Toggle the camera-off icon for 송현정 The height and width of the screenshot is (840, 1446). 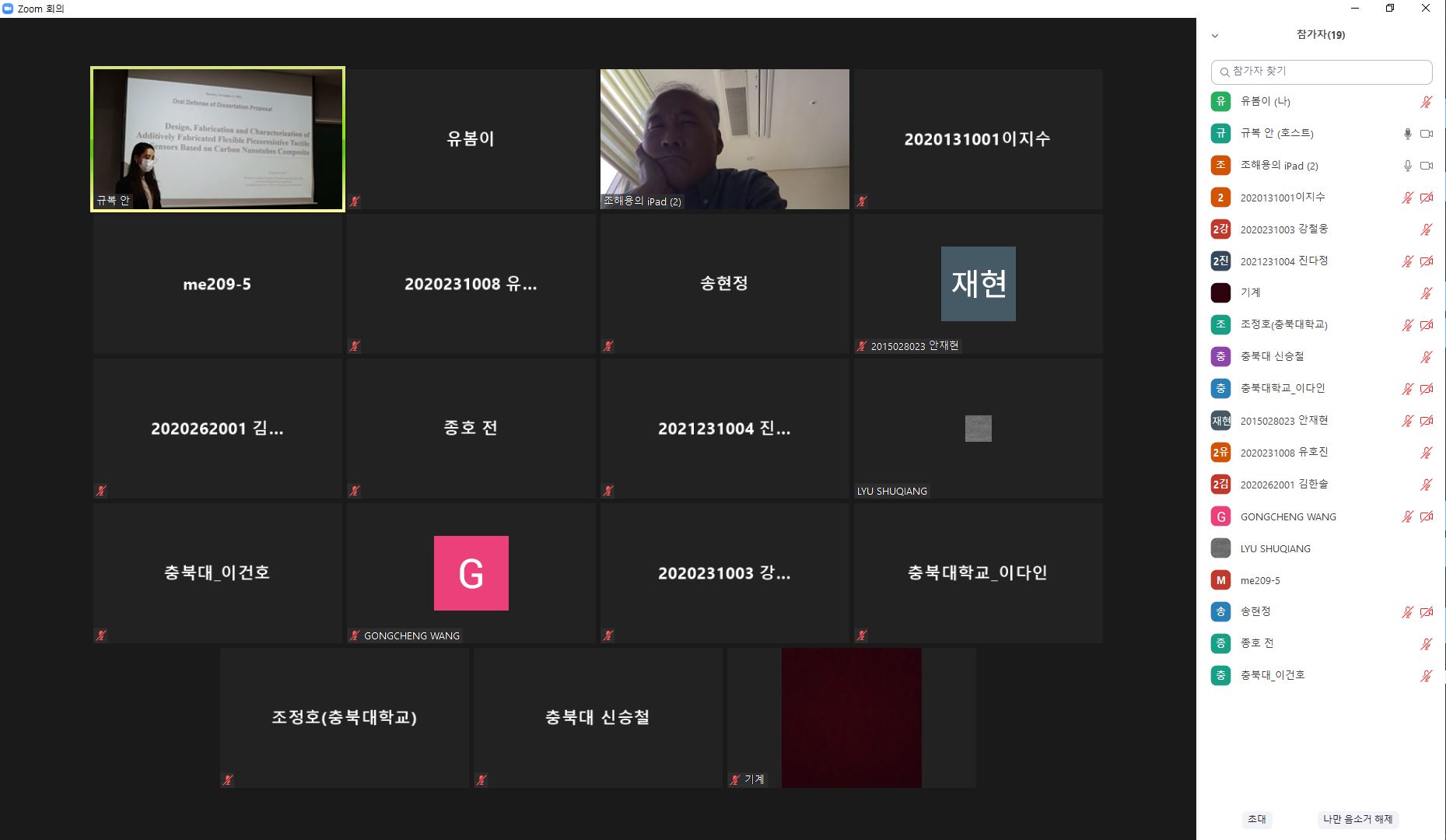coord(1426,612)
